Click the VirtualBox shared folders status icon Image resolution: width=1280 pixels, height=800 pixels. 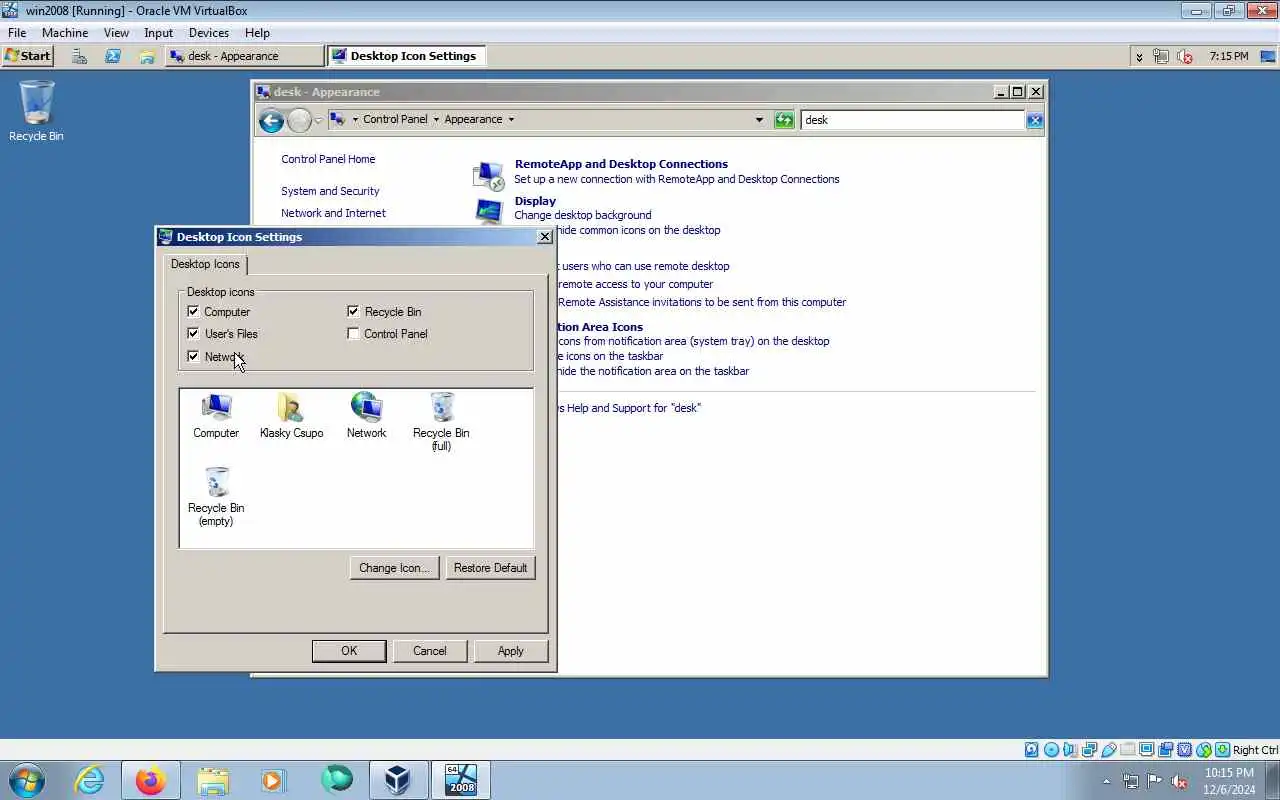1127,750
